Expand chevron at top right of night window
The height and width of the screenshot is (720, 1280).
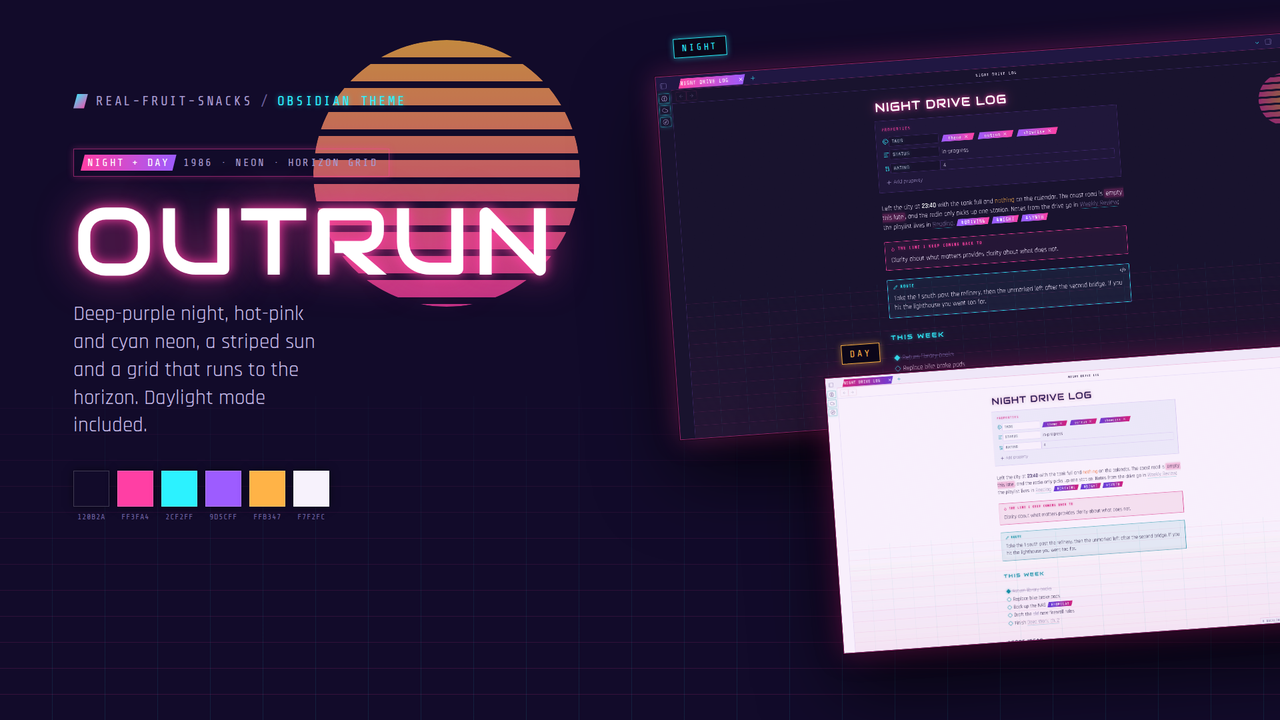1258,43
